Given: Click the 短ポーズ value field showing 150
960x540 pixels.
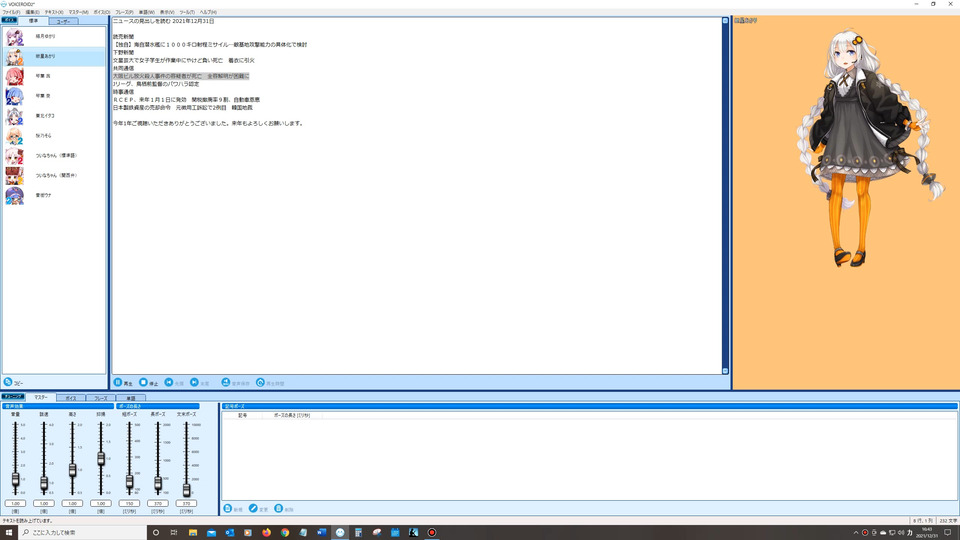Looking at the screenshot, I should [x=129, y=503].
